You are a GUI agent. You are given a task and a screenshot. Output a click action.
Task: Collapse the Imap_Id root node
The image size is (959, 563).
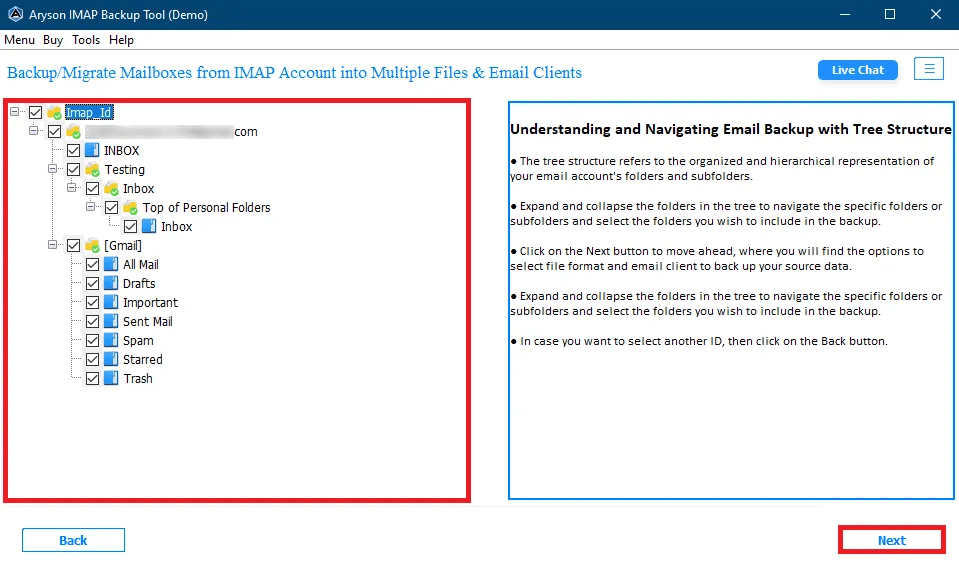tap(15, 112)
